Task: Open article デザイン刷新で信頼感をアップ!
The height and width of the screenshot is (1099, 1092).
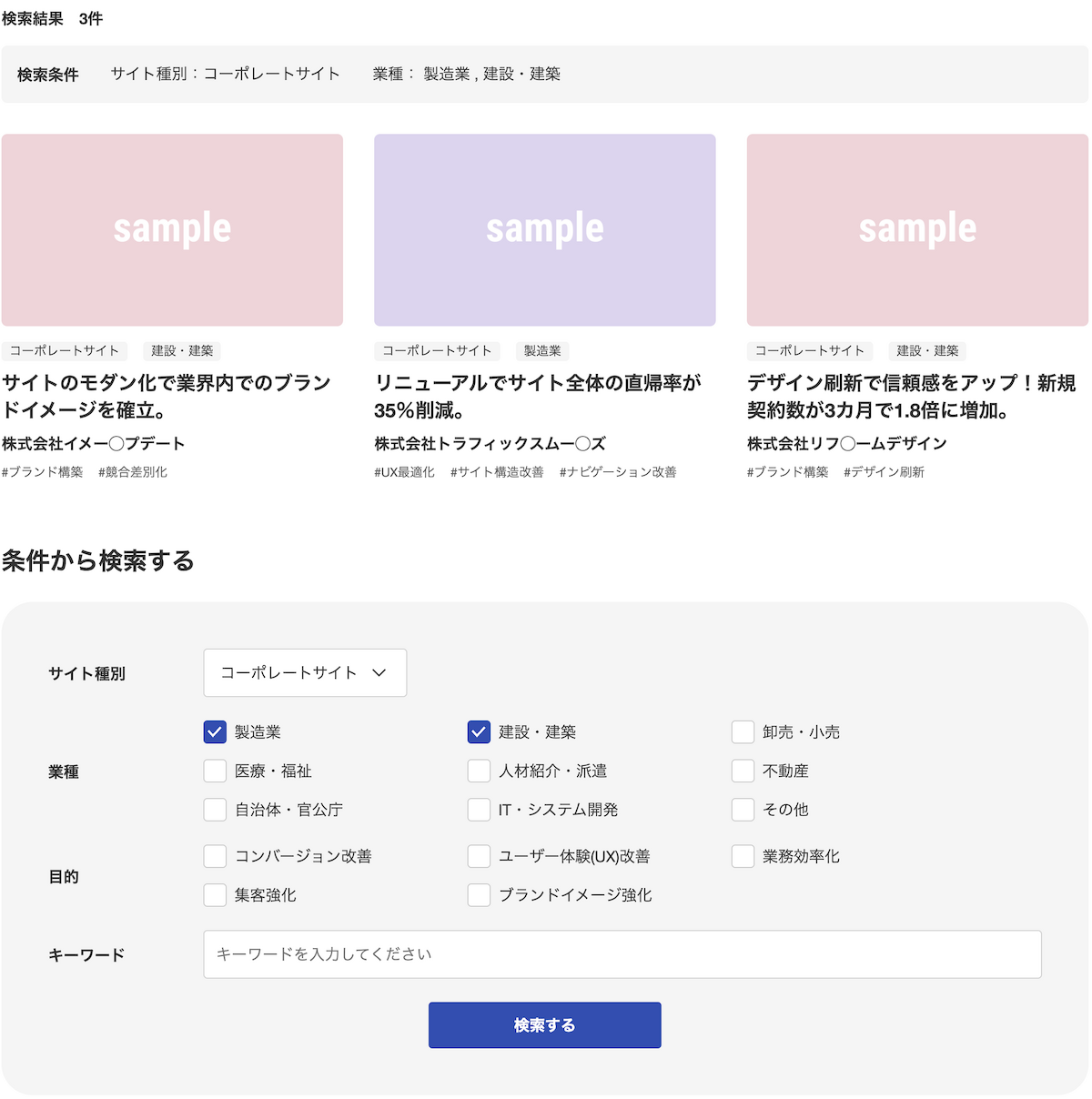Action: [911, 397]
